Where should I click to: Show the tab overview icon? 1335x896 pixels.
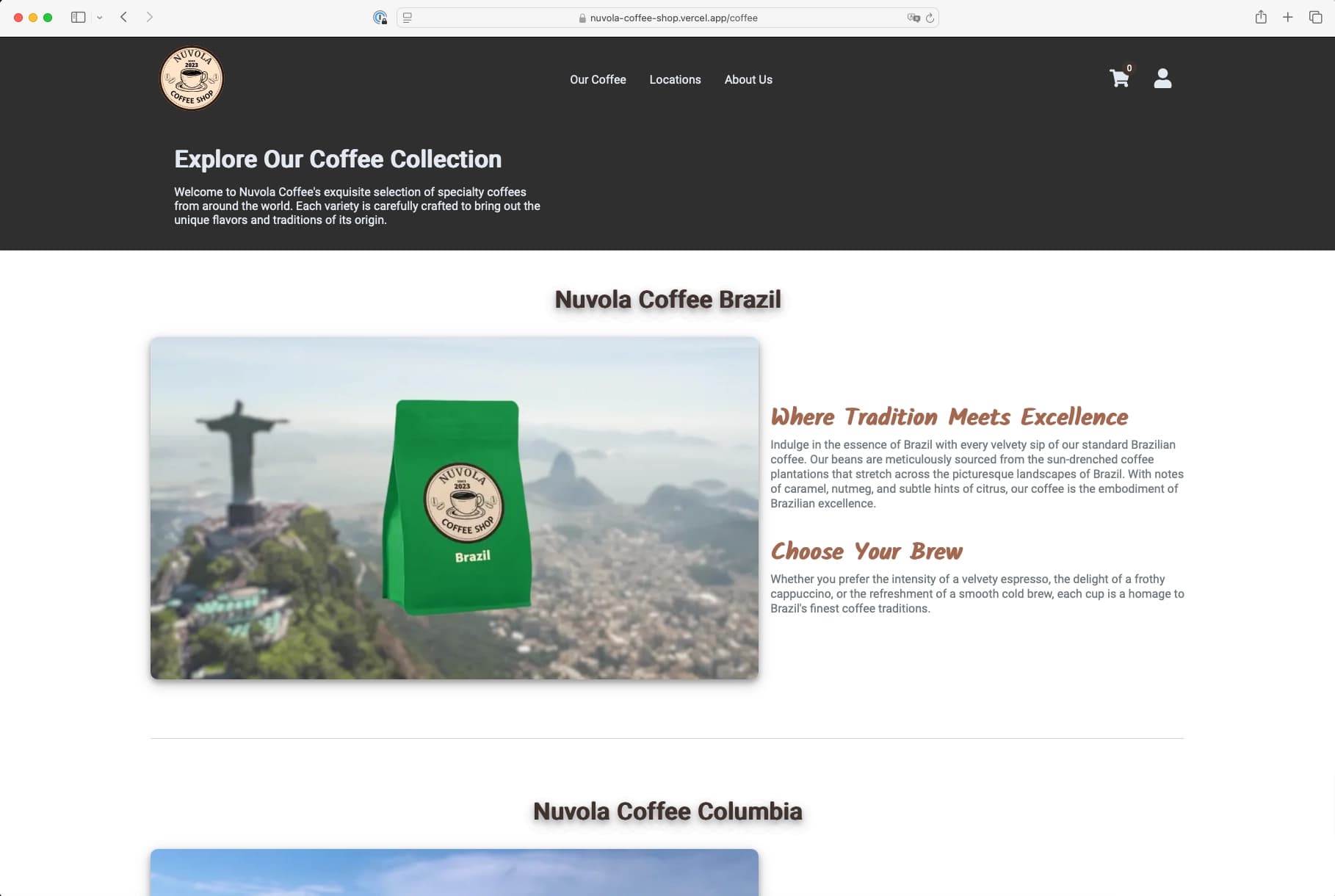point(1315,17)
